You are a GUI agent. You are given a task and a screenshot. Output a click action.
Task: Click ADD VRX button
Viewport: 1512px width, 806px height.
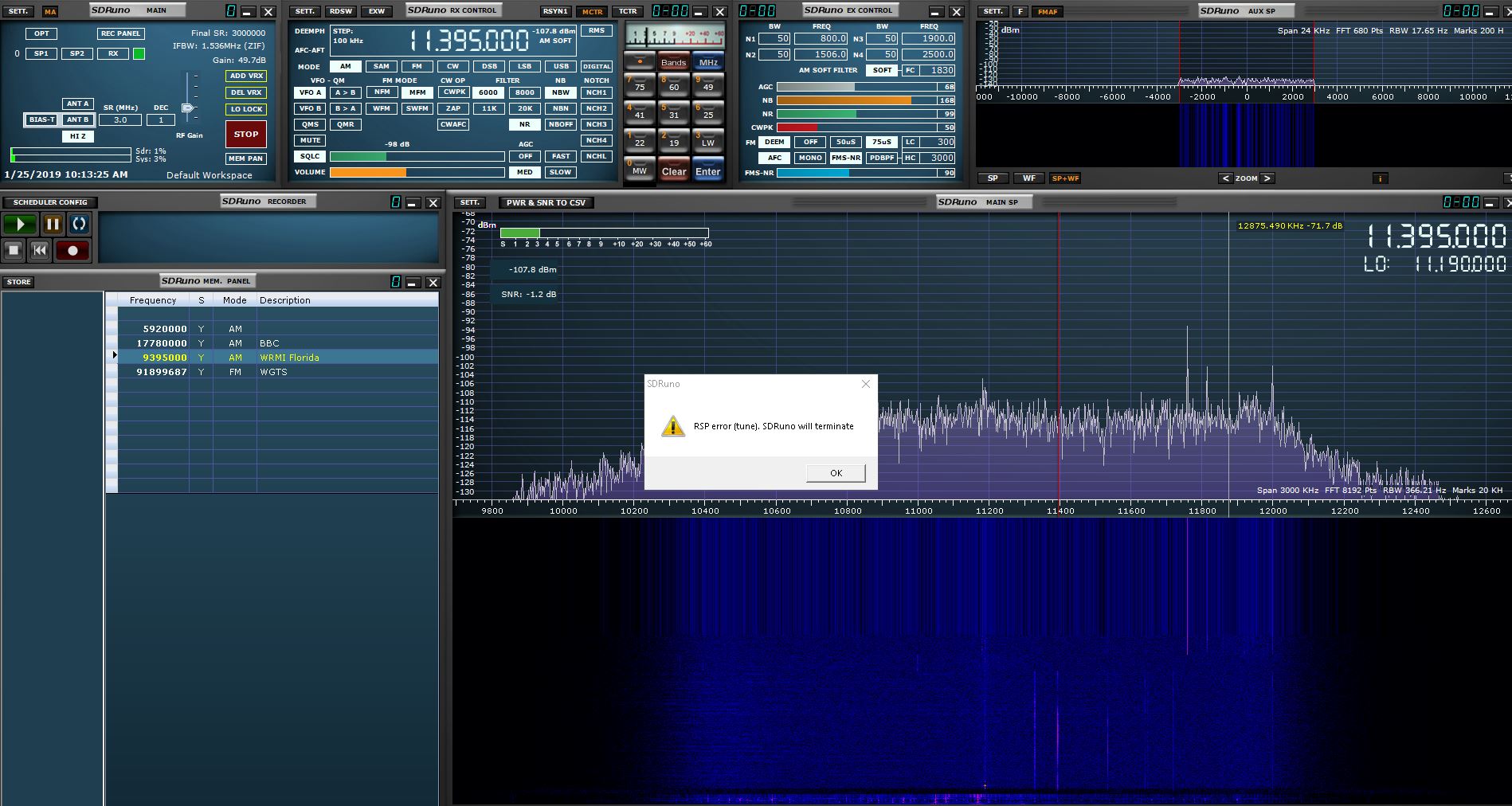tap(246, 76)
